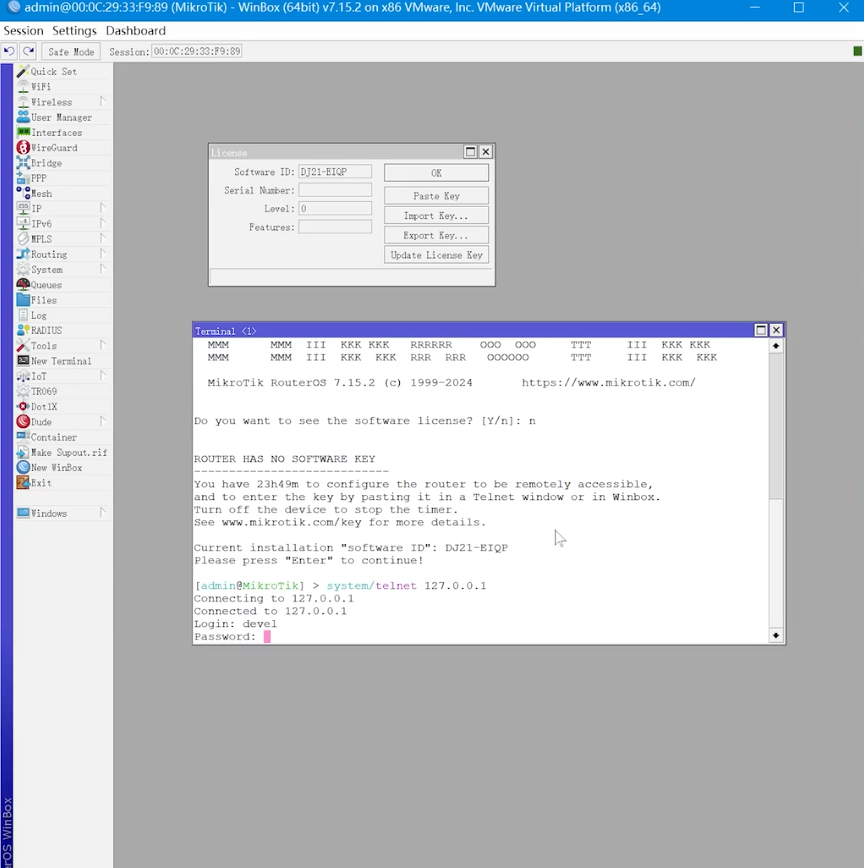Viewport: 864px width, 868px height.
Task: Click the Features field in License
Action: tap(335, 227)
